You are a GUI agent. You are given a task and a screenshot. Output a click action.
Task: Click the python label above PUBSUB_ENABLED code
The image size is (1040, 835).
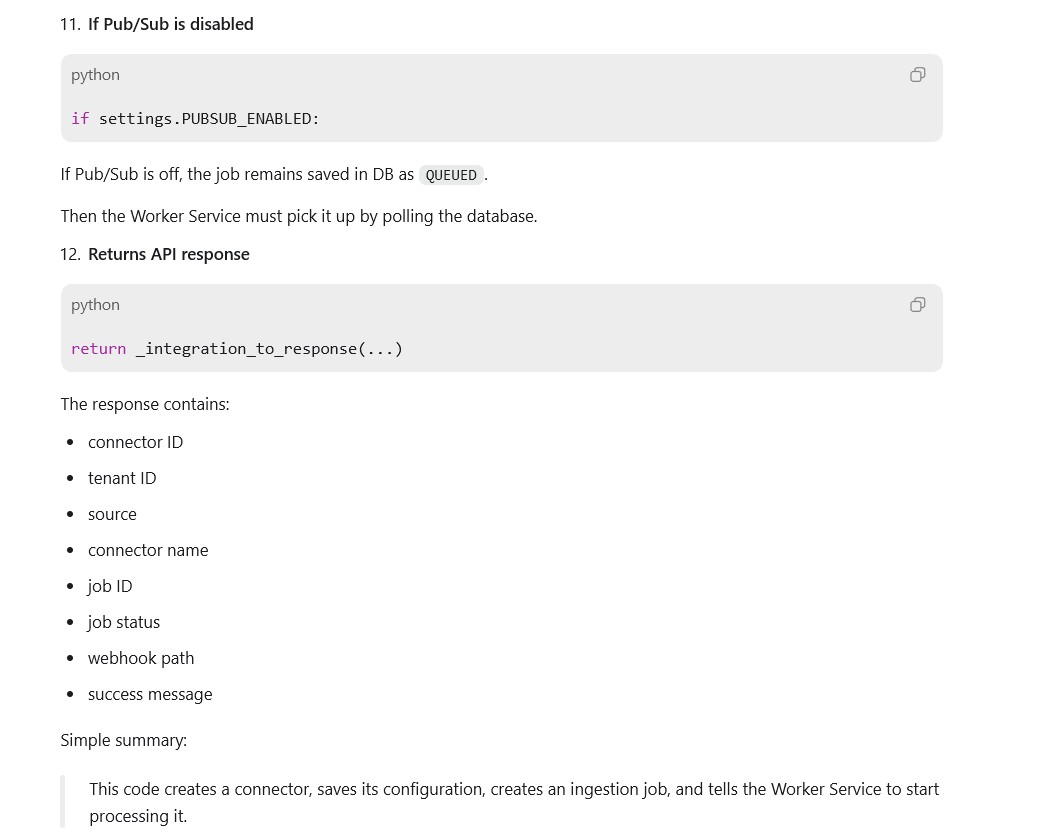click(96, 75)
